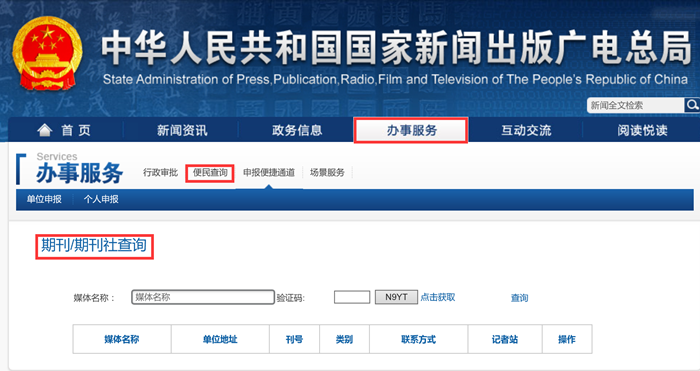Open the 阅读悦读 navigation tab
This screenshot has width=700, height=371.
click(642, 130)
